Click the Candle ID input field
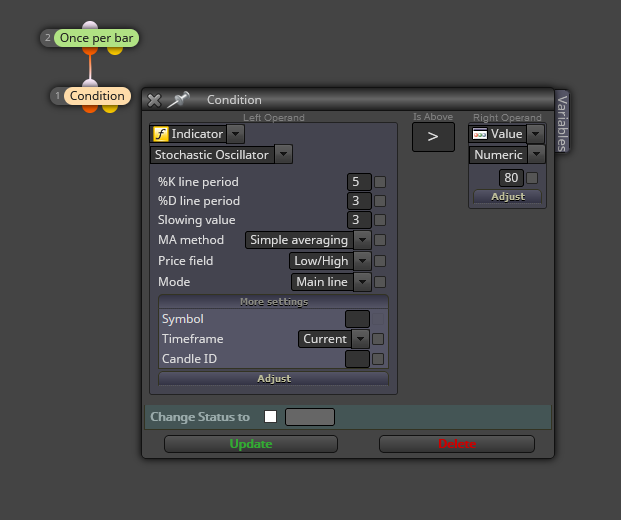The width and height of the screenshot is (621, 520). (357, 359)
